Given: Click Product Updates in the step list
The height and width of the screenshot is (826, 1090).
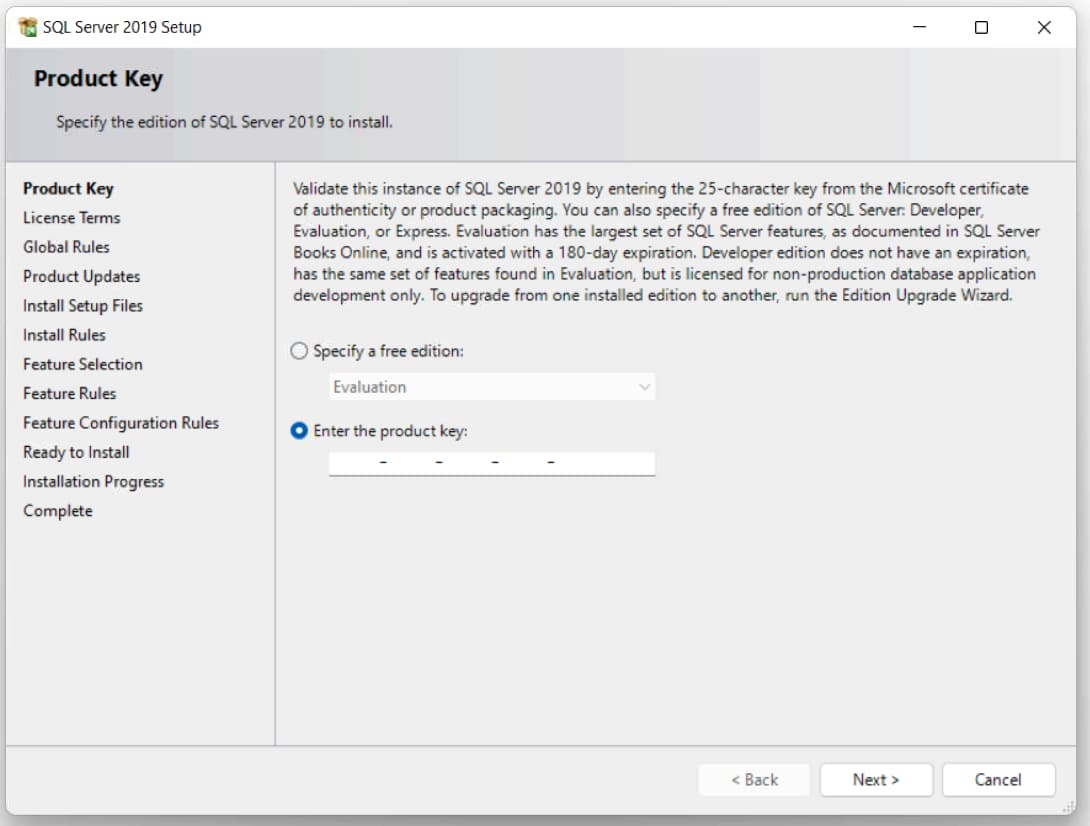Looking at the screenshot, I should pyautogui.click(x=81, y=276).
